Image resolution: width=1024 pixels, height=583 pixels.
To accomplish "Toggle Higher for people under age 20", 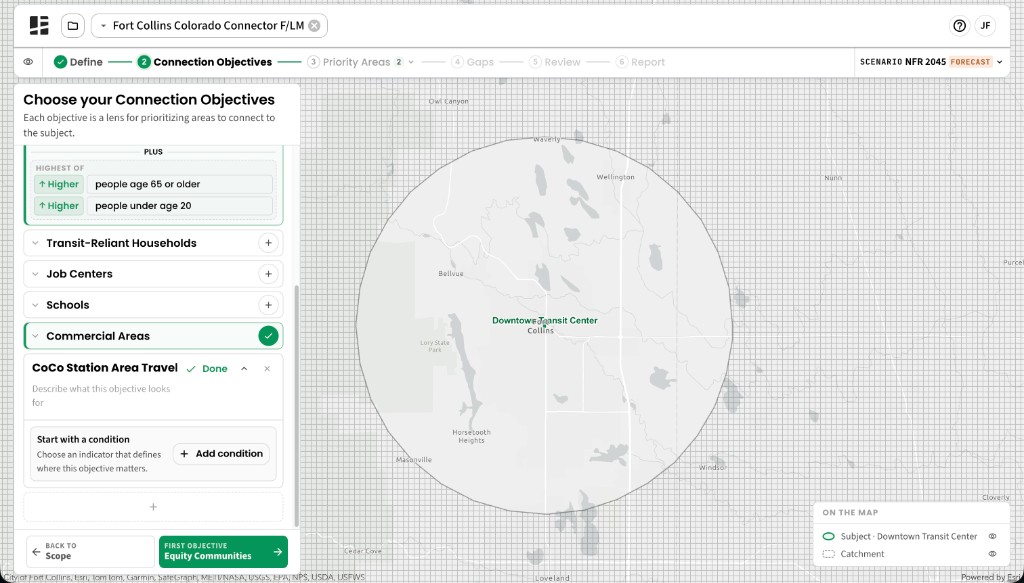I will tap(59, 206).
